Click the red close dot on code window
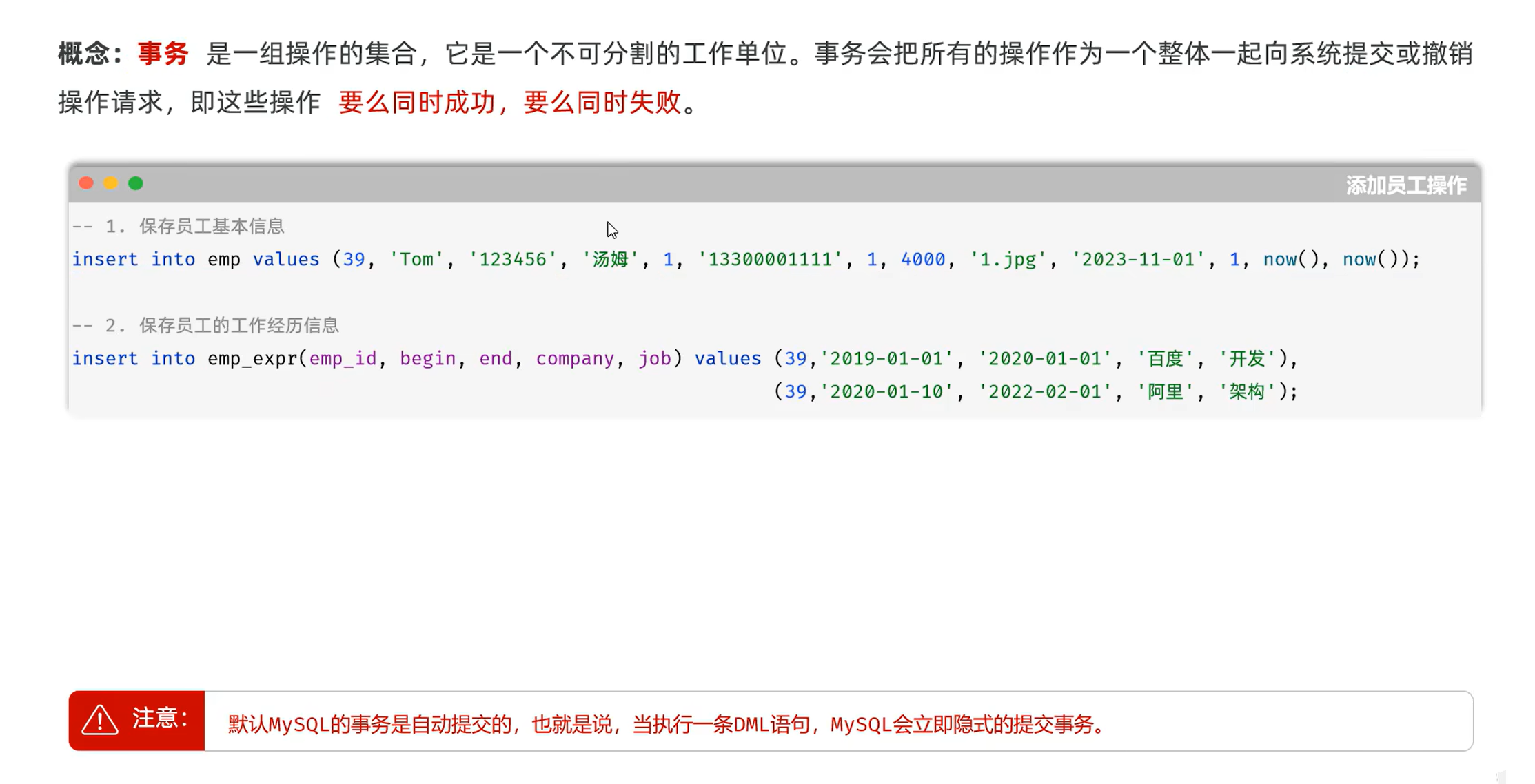The image size is (1535, 784). (x=86, y=183)
